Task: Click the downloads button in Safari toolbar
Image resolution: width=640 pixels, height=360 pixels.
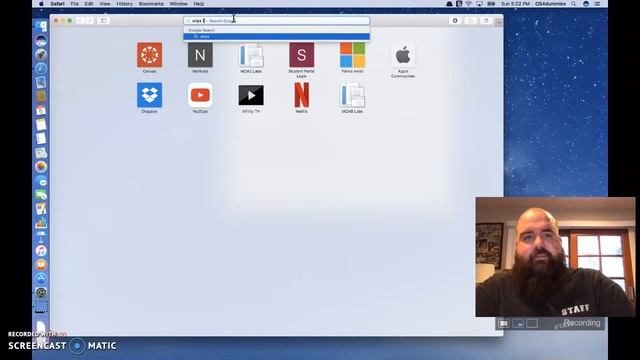Action: [455, 20]
